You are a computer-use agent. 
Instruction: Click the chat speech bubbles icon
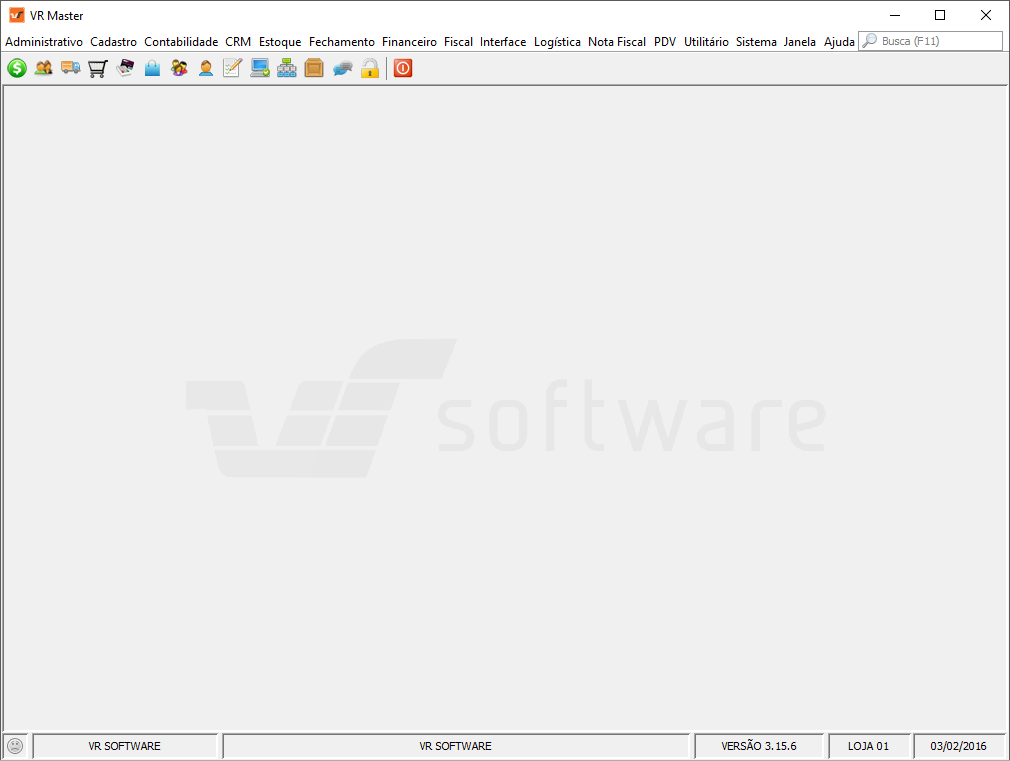click(342, 68)
